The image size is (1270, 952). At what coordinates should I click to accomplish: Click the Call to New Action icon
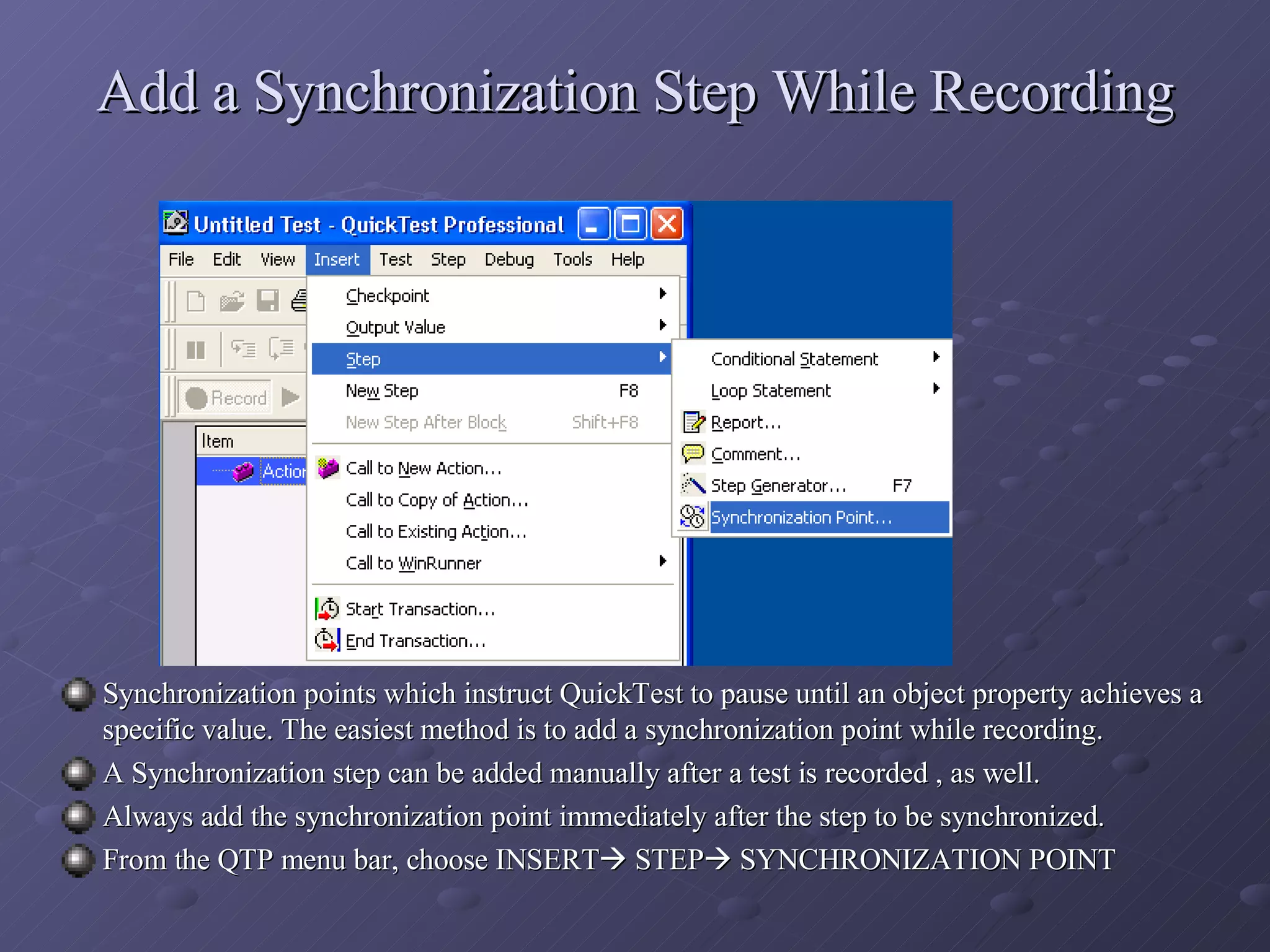(x=327, y=468)
